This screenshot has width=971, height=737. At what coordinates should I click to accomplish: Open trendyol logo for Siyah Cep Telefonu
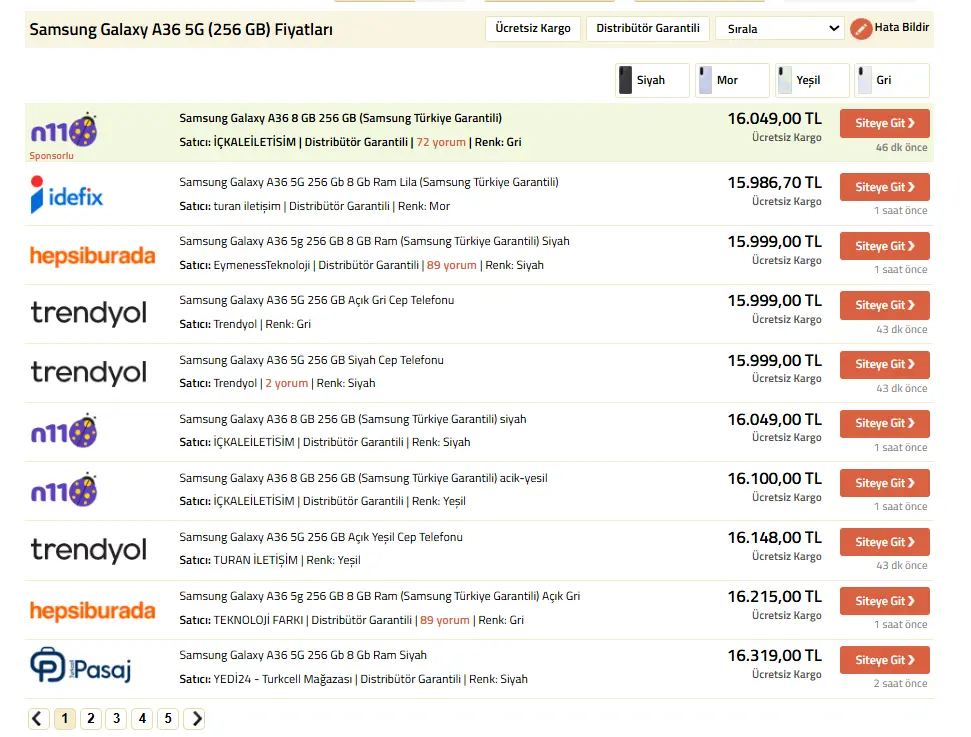[89, 373]
